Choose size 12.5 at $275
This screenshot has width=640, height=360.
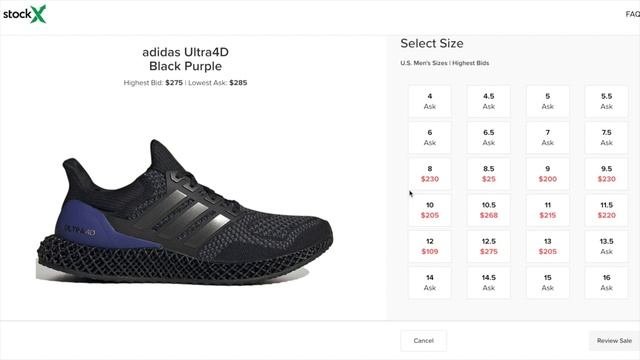pos(489,247)
